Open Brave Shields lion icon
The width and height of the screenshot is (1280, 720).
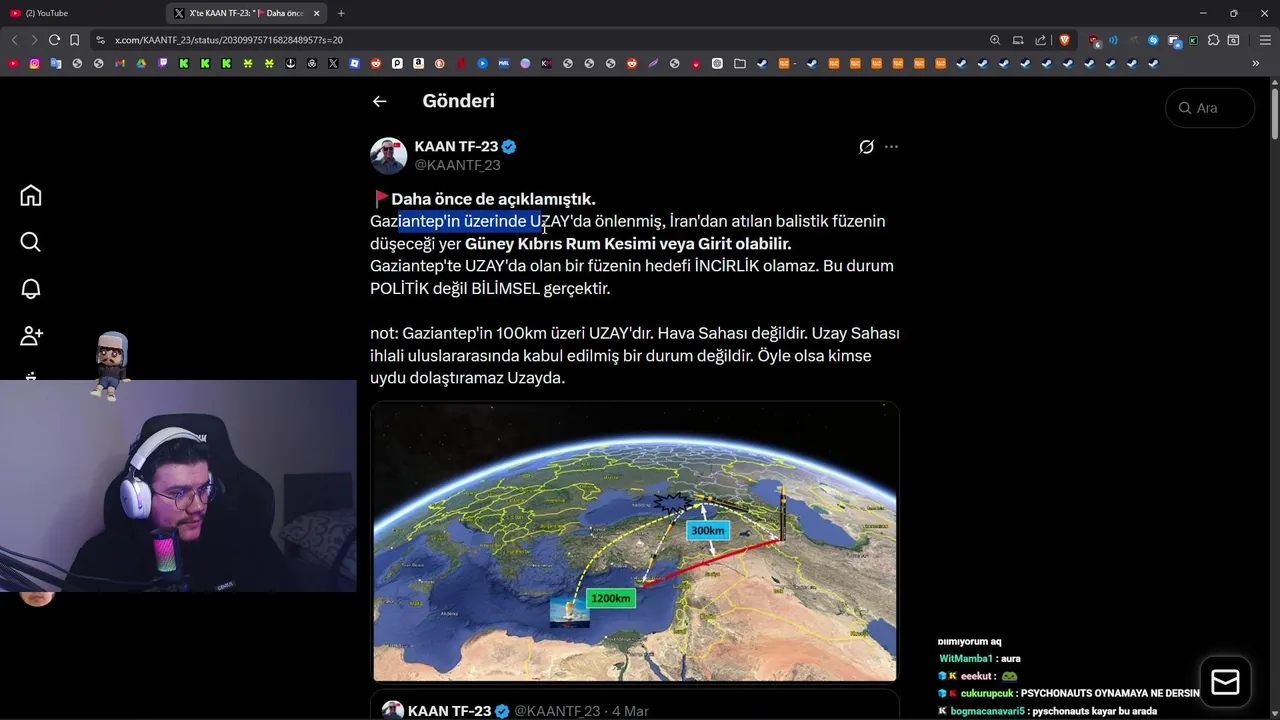pyautogui.click(x=1065, y=40)
